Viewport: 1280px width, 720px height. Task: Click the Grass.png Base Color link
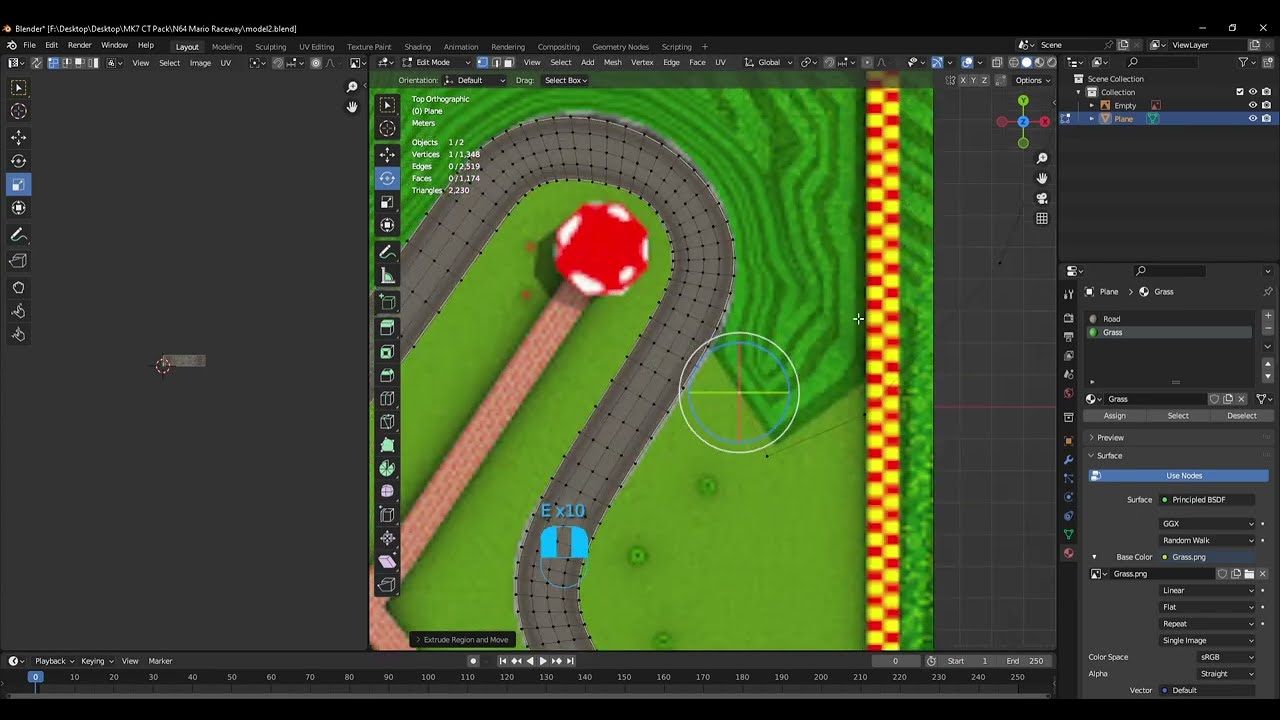tap(1208, 557)
